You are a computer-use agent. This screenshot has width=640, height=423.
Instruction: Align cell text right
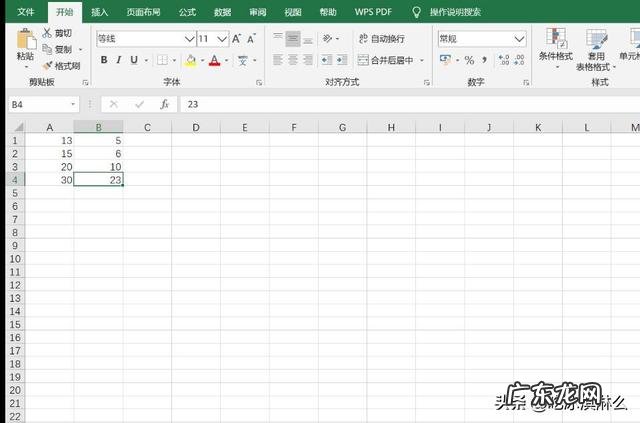[308, 60]
